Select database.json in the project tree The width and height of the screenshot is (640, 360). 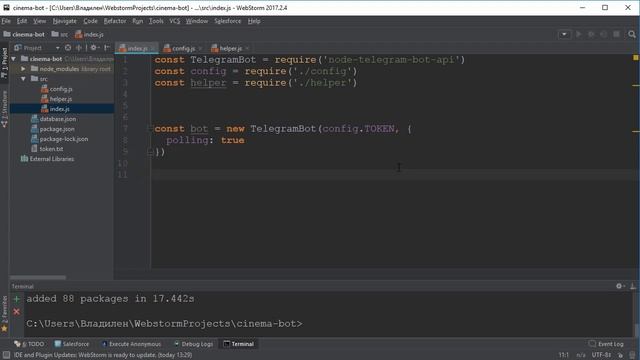tap(54, 119)
